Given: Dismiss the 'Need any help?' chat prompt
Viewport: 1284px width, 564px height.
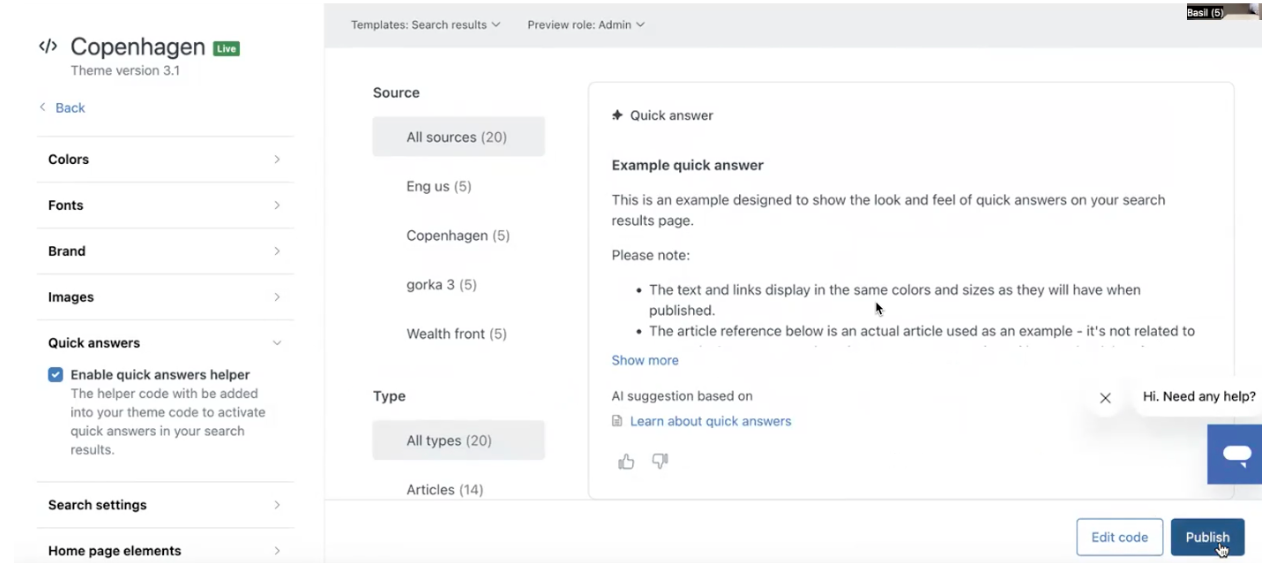Looking at the screenshot, I should coord(1105,398).
